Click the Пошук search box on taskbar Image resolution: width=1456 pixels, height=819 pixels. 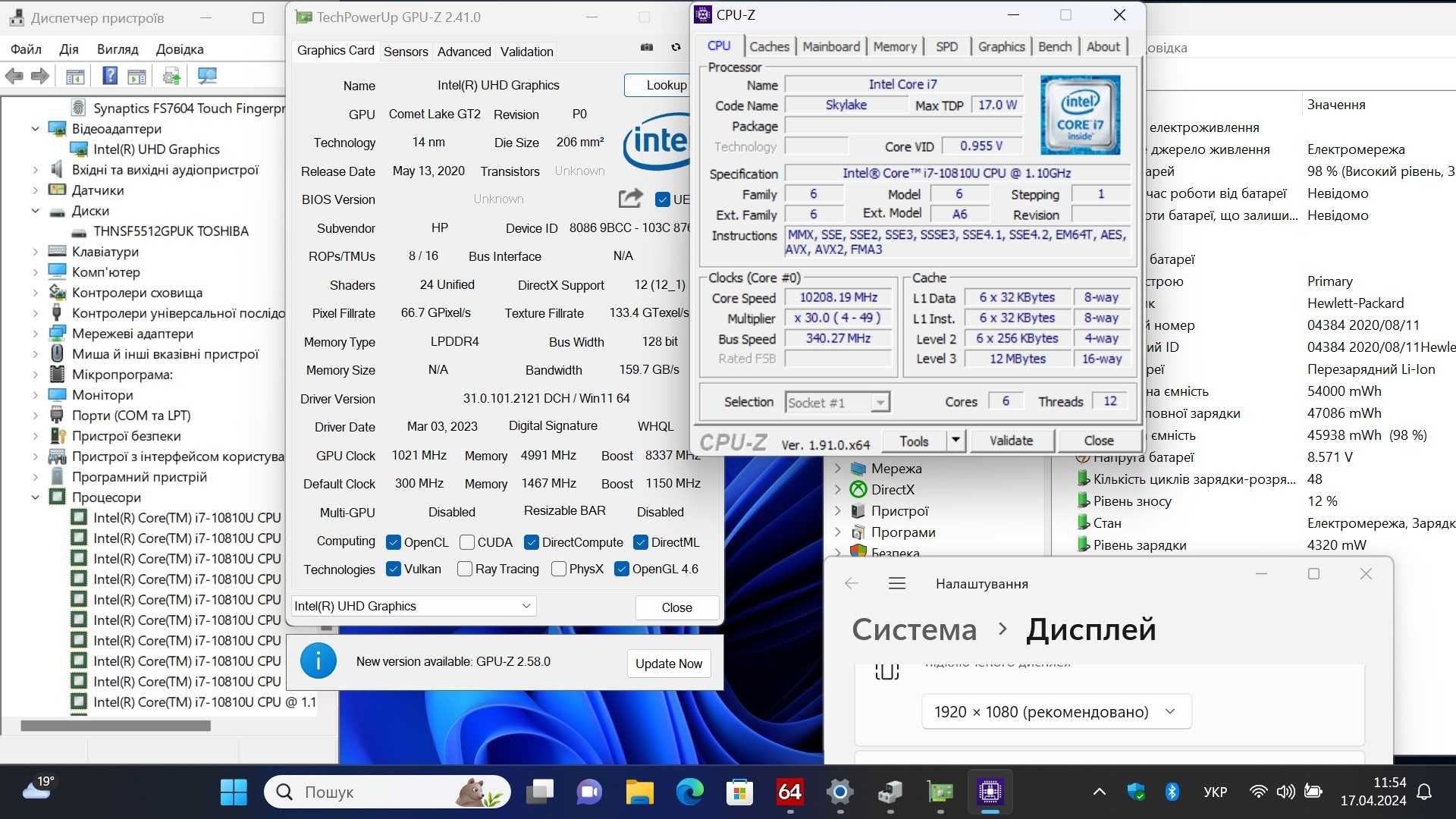tap(387, 792)
